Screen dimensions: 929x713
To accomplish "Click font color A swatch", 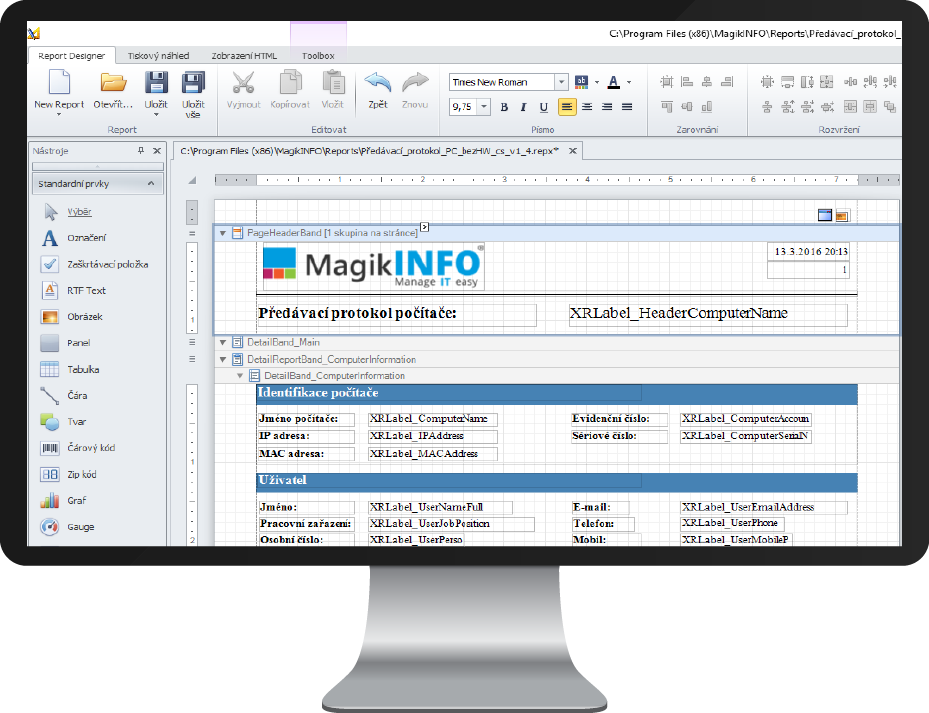I will coord(614,82).
